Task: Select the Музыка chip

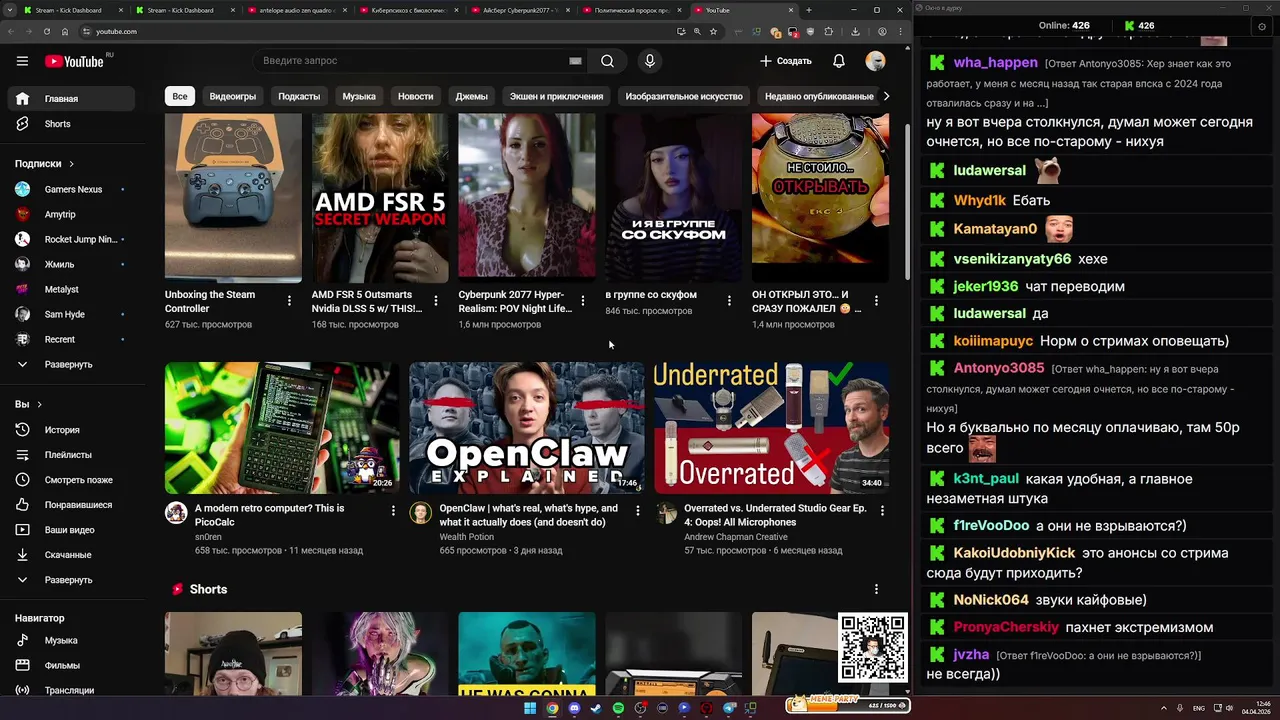Action: 359,96
